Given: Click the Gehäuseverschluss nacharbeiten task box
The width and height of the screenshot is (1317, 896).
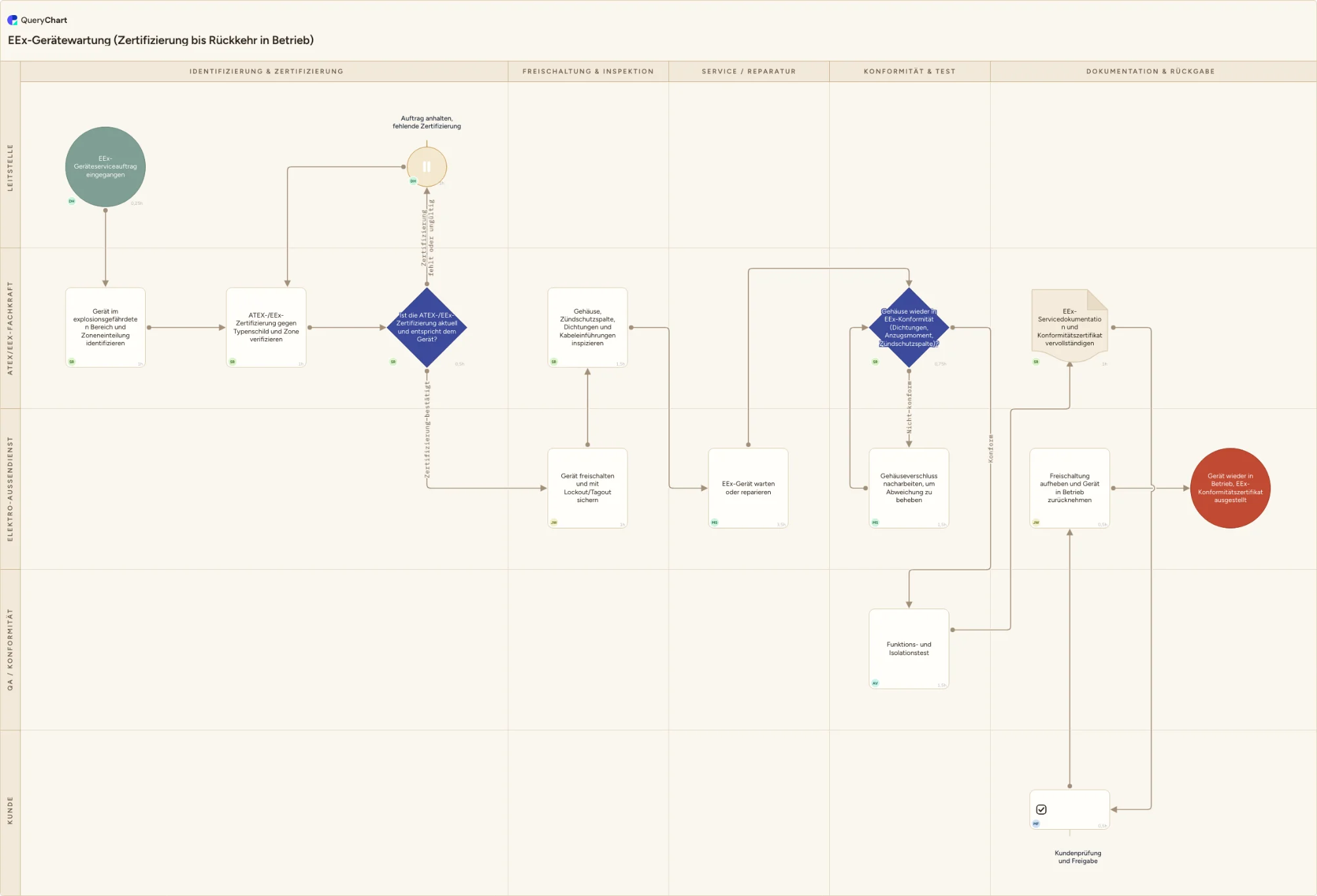Looking at the screenshot, I should pos(909,488).
